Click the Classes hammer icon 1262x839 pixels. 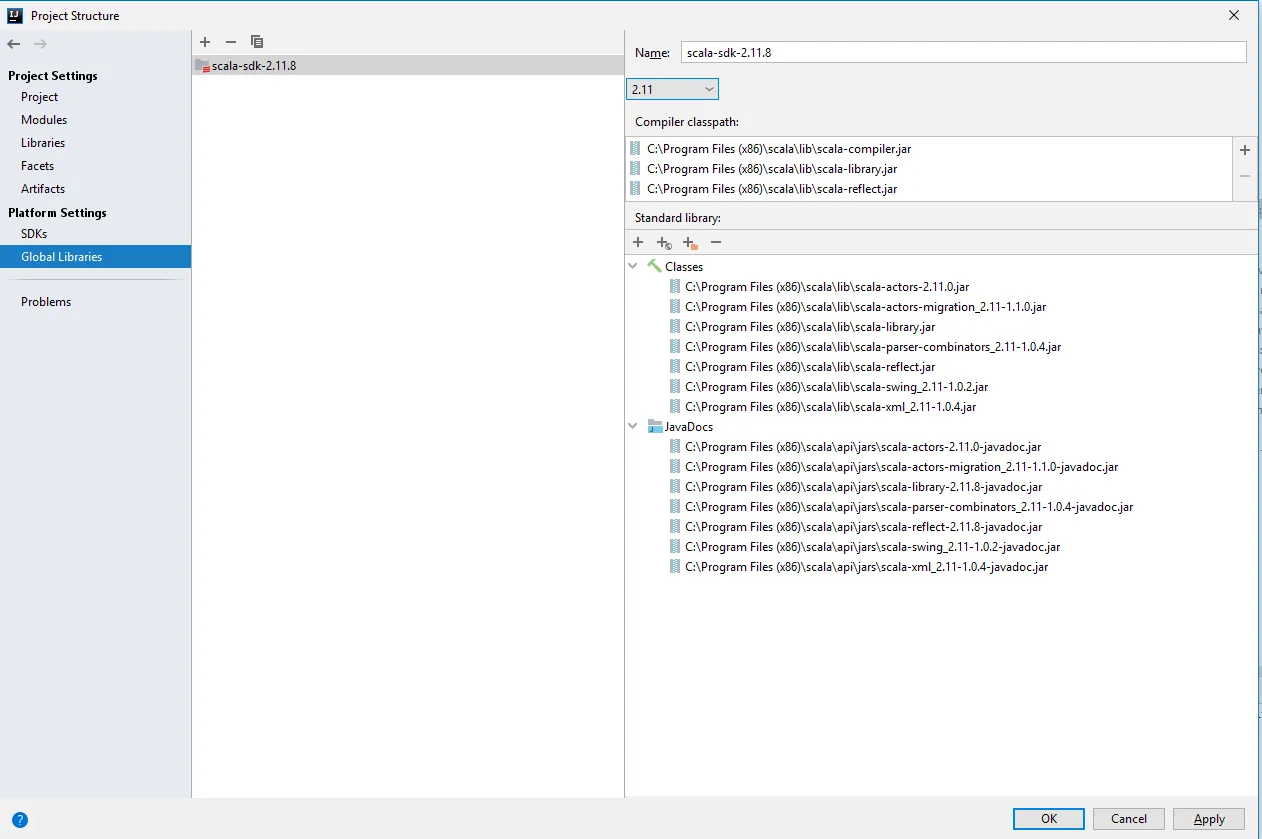click(x=654, y=266)
